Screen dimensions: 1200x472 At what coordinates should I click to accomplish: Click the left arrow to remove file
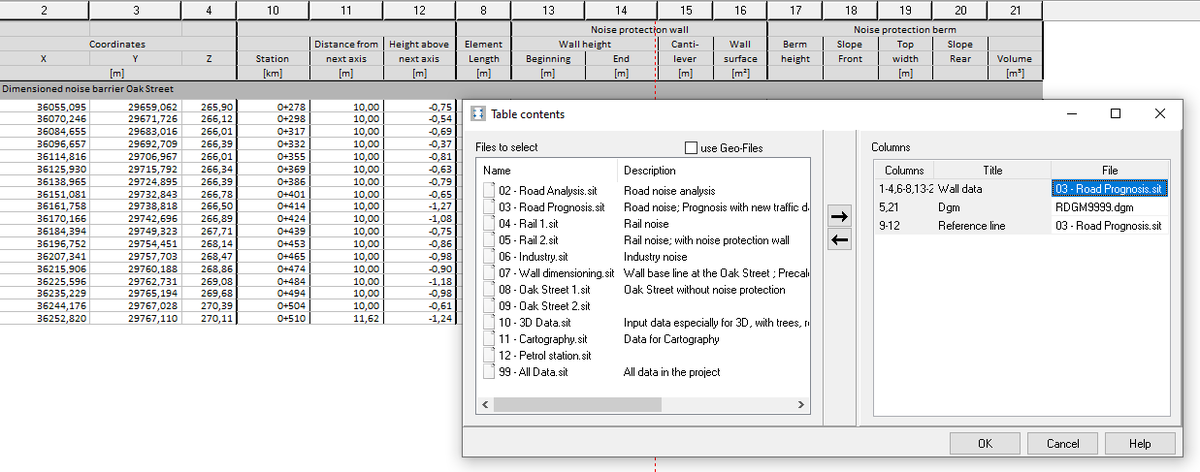(x=841, y=240)
